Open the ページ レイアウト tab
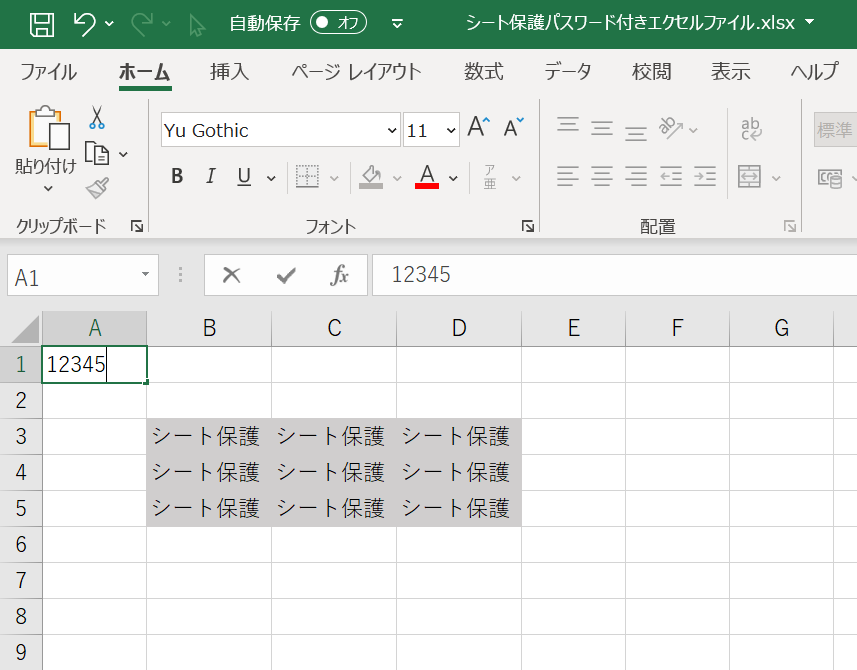 point(356,72)
